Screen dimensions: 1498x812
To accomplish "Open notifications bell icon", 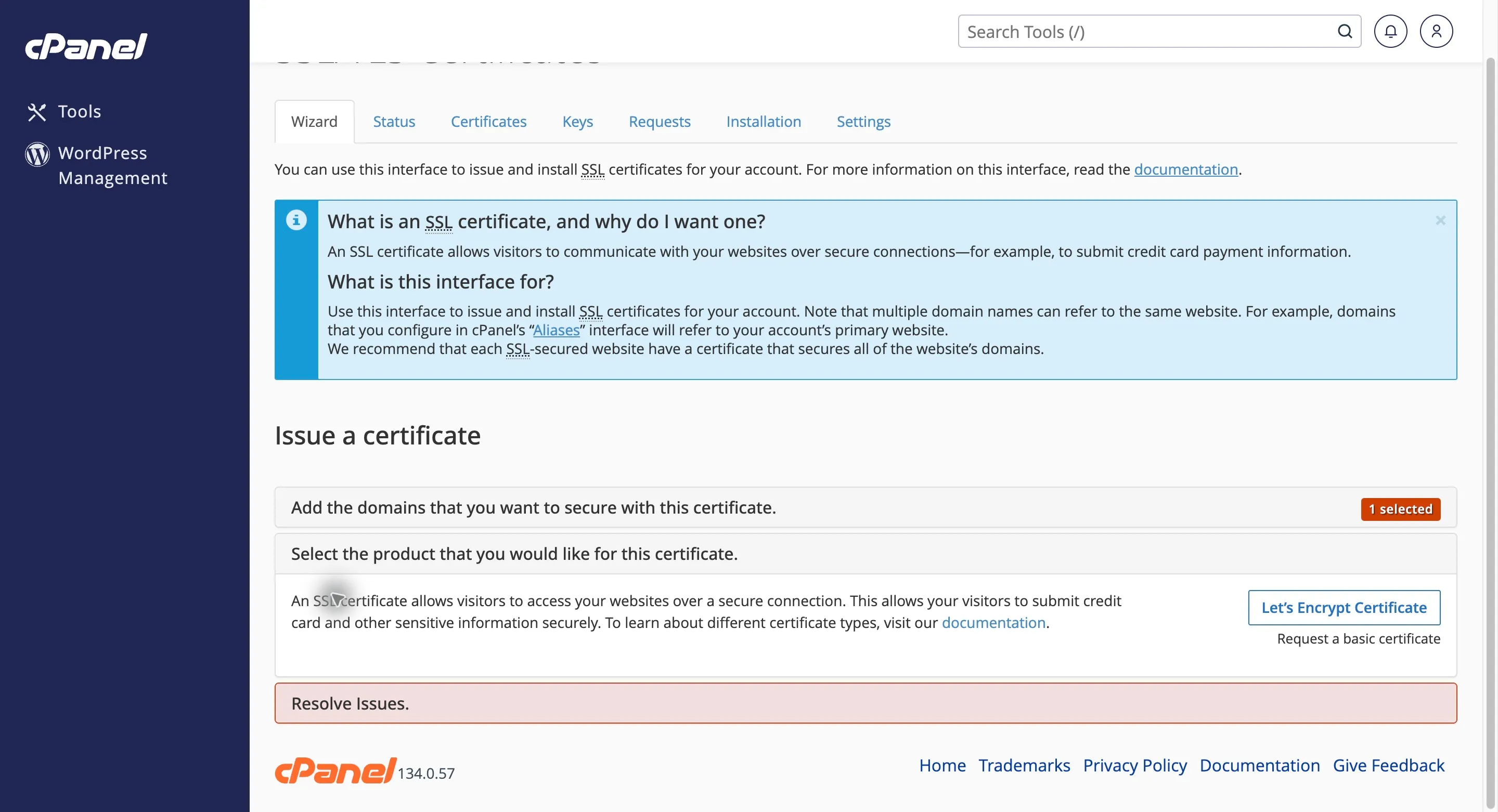I will [1390, 31].
